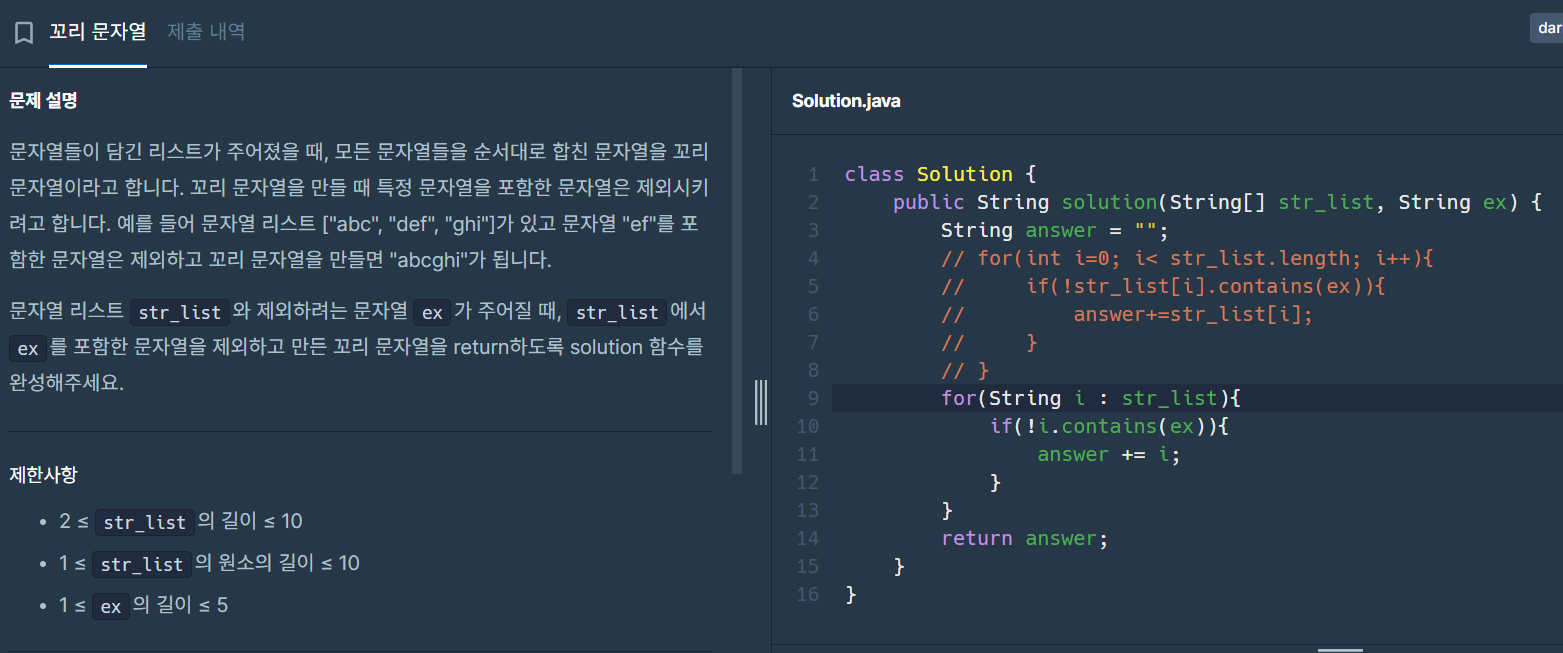
Task: Click the dar button at top right
Action: (1547, 29)
